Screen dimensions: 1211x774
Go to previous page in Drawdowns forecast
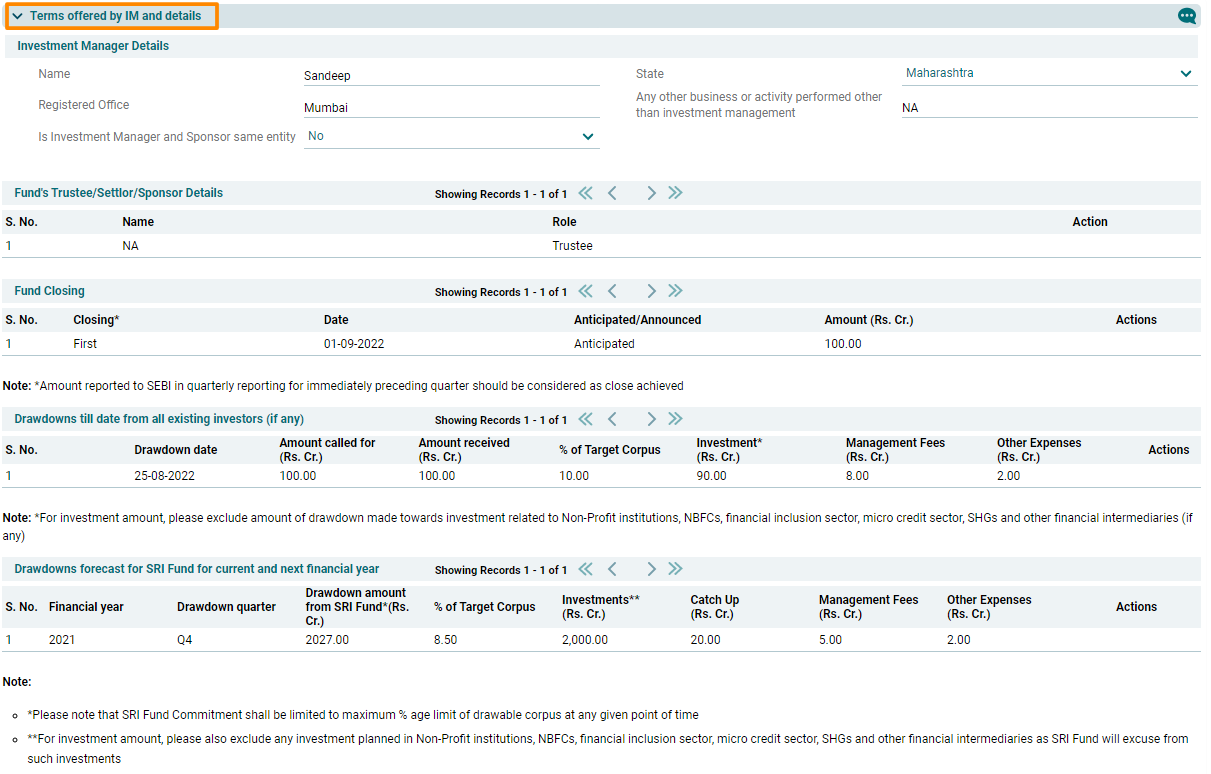coord(612,569)
